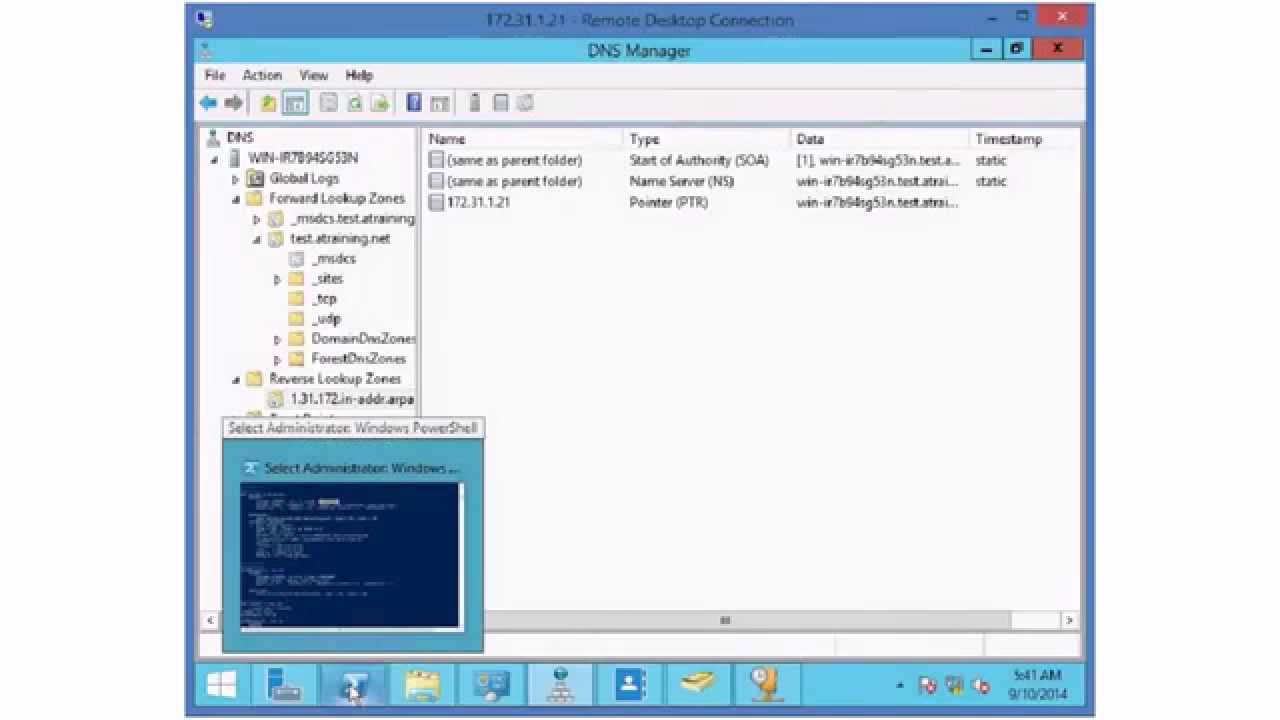Click the New Server toolbar icon
Image resolution: width=1280 pixels, height=720 pixels.
point(475,103)
